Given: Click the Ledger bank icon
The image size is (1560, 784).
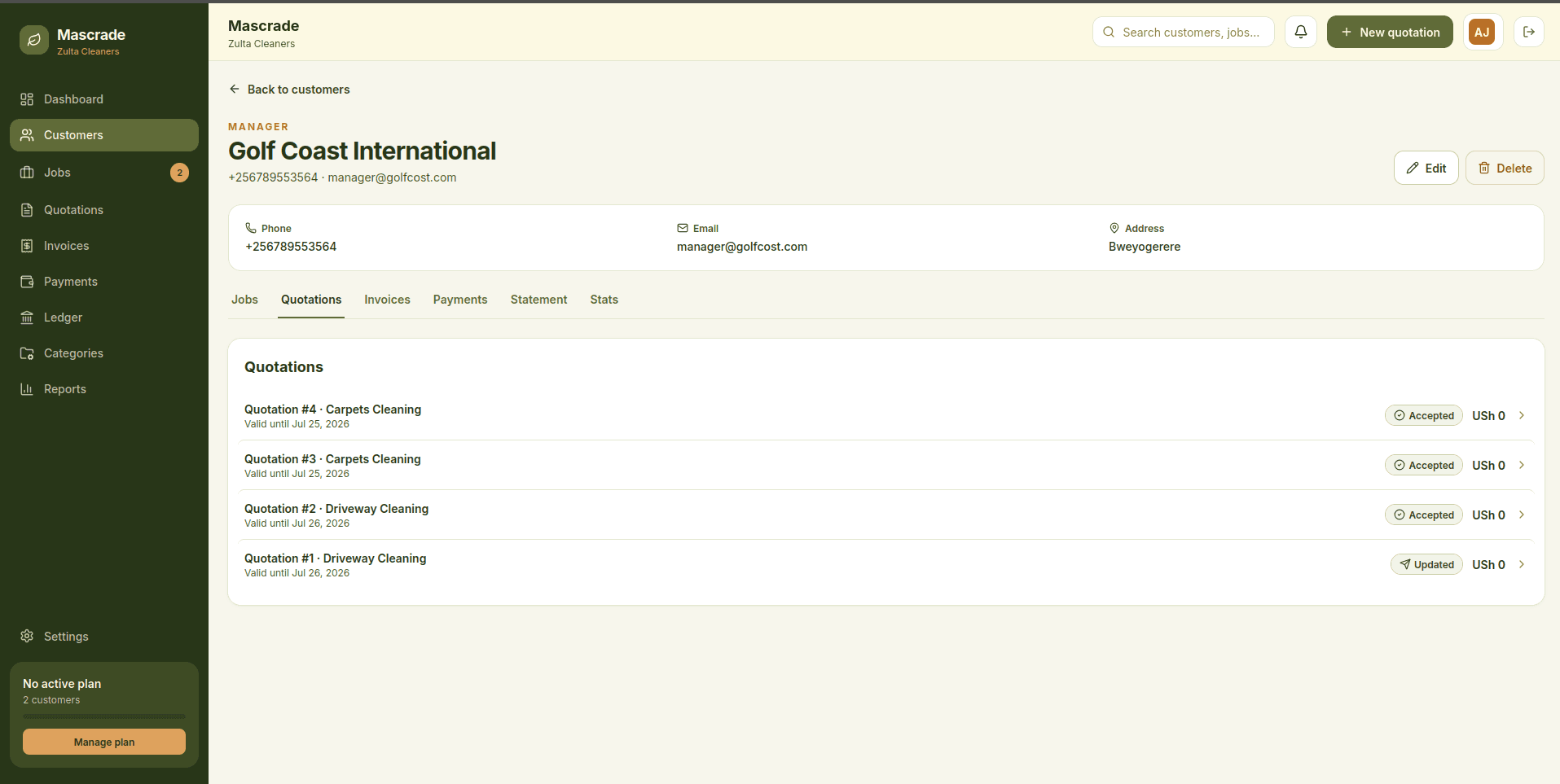Looking at the screenshot, I should tap(27, 318).
